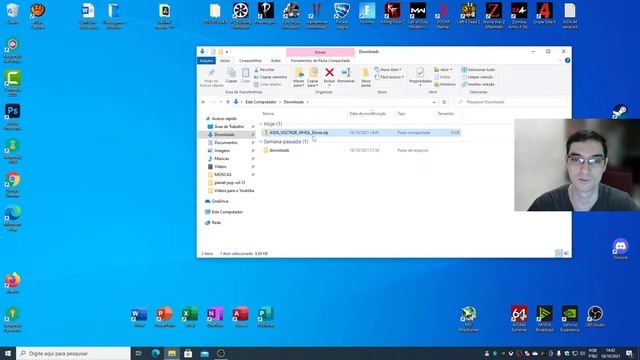Open the Windows Start menu

point(8,353)
